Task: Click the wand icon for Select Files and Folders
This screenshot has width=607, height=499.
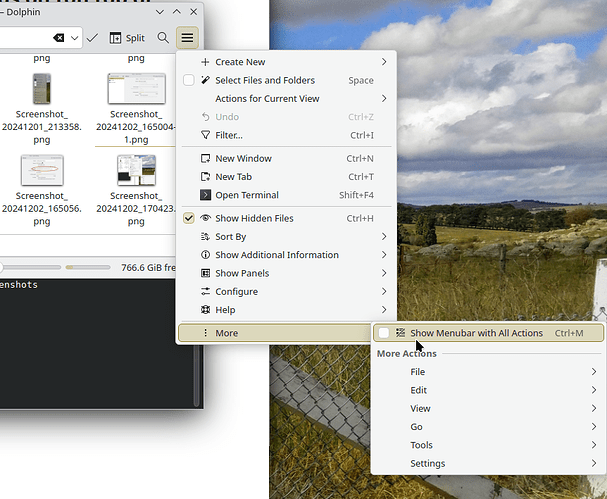Action: click(205, 80)
